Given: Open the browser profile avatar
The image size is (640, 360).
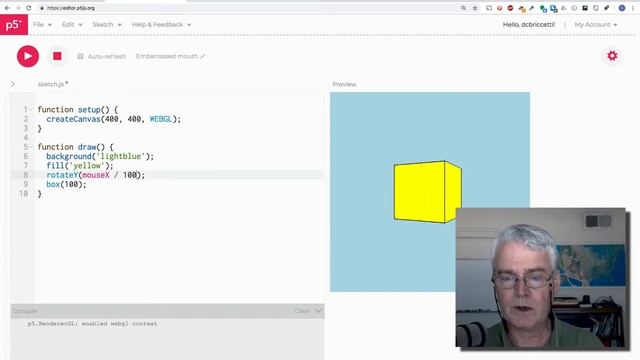Looking at the screenshot, I should click(622, 8).
